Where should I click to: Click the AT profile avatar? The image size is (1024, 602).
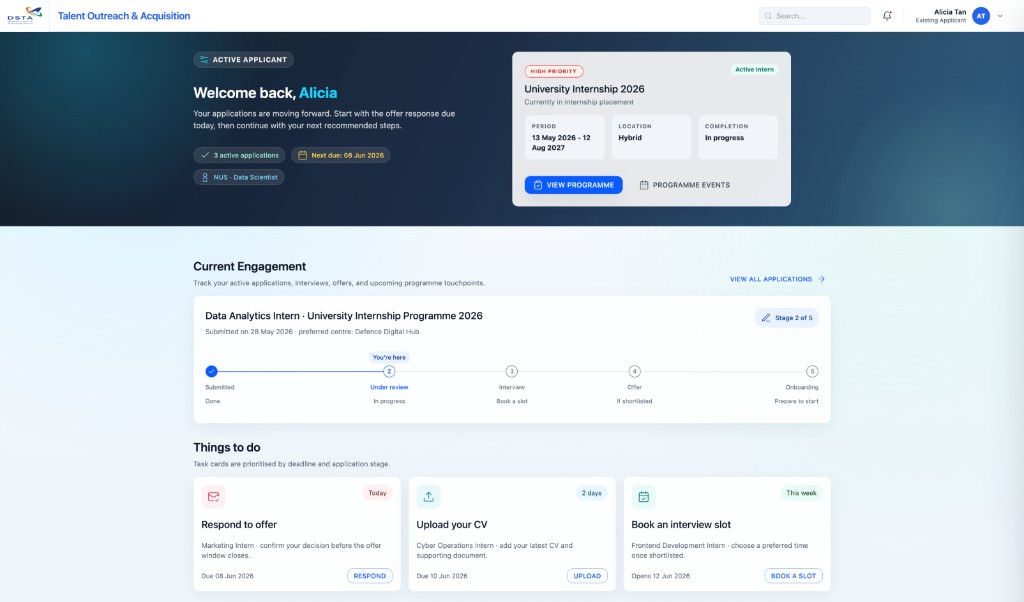click(980, 16)
